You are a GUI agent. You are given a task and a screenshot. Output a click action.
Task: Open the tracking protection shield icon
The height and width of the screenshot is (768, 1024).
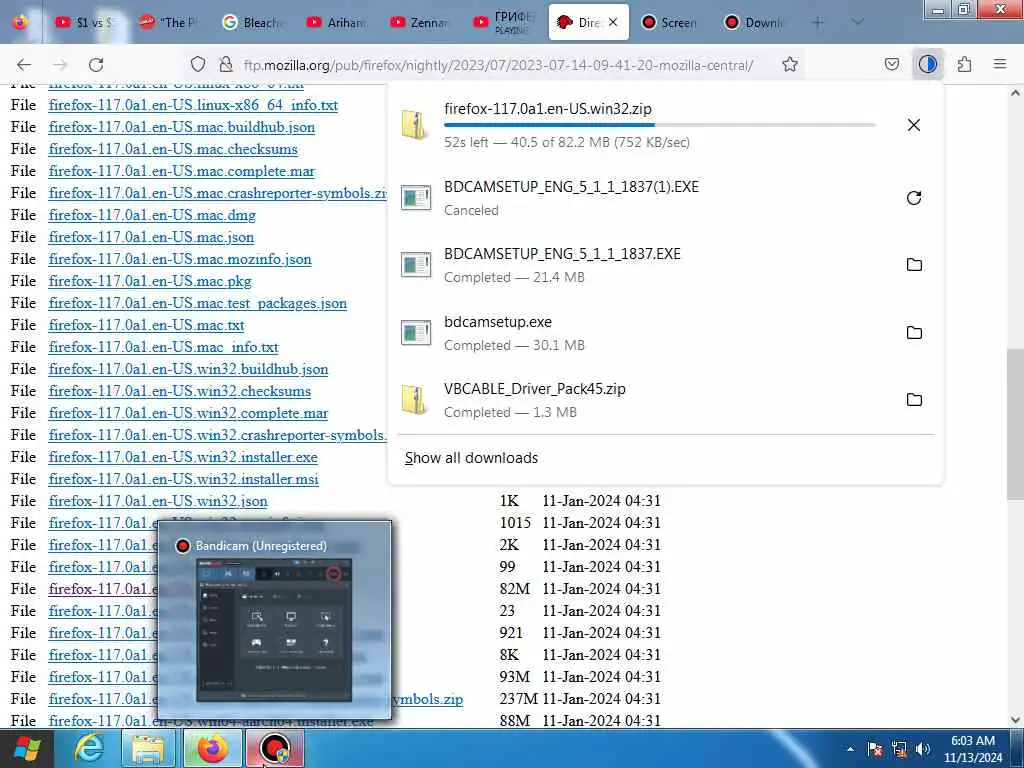198,64
